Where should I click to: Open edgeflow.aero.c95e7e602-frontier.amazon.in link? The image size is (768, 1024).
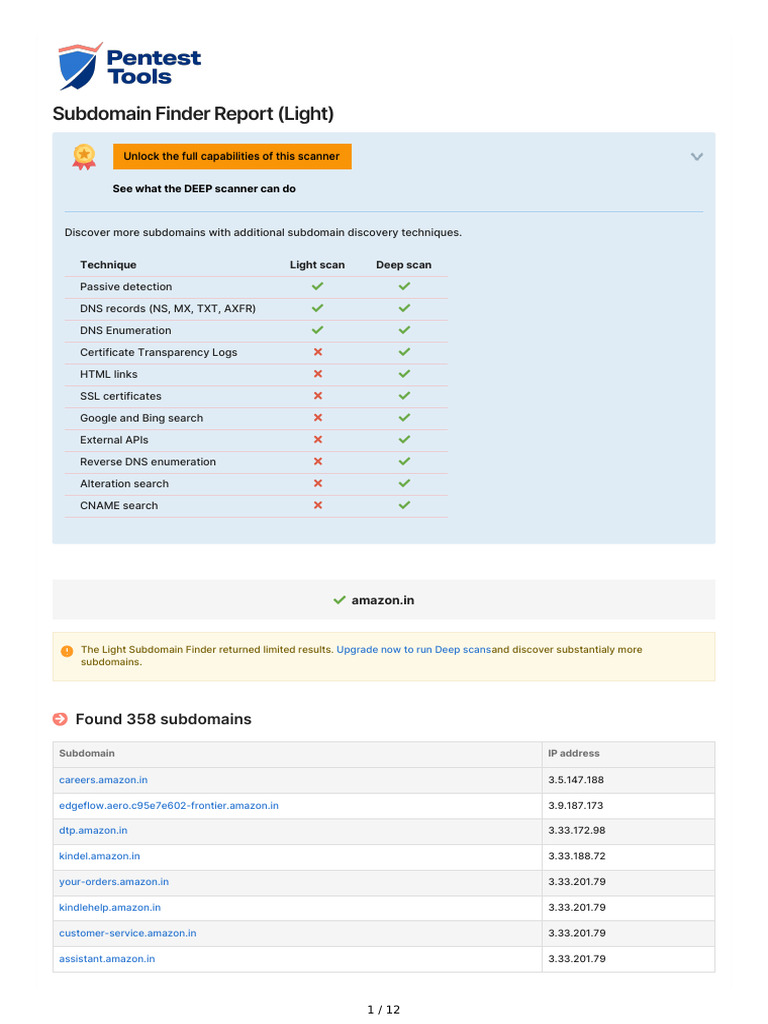(x=168, y=806)
